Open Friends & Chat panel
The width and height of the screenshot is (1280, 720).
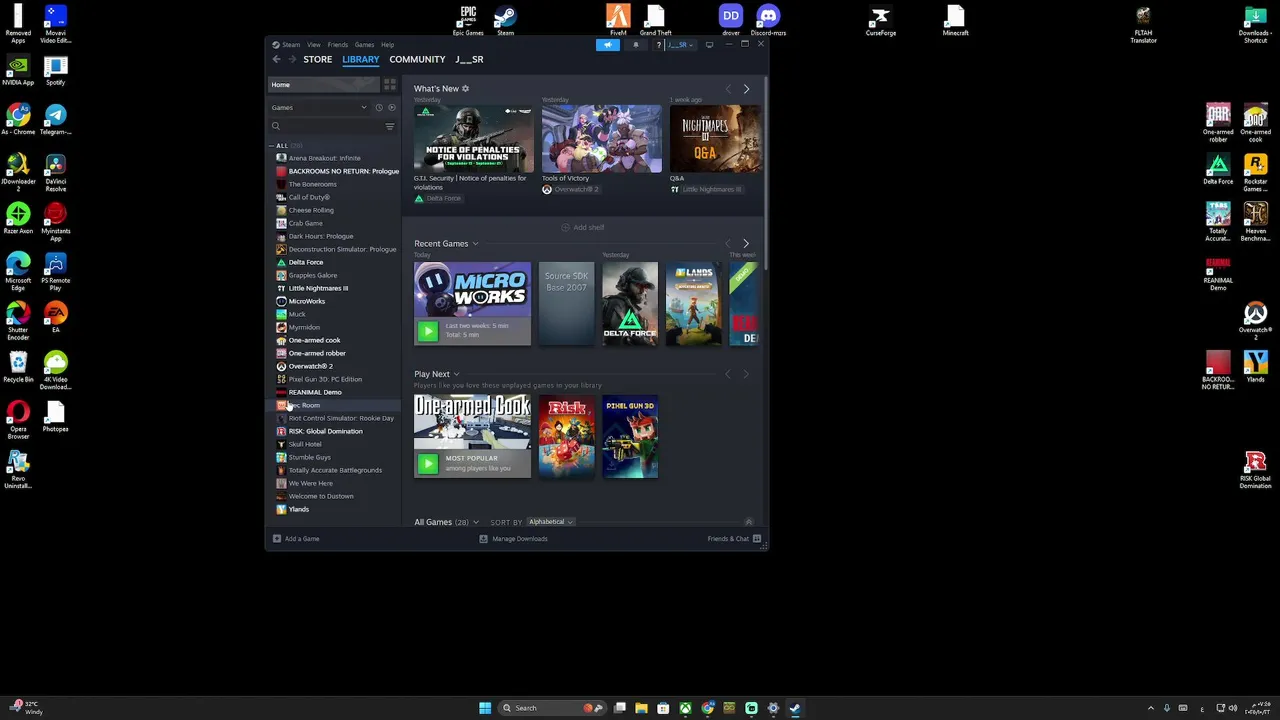coord(735,539)
